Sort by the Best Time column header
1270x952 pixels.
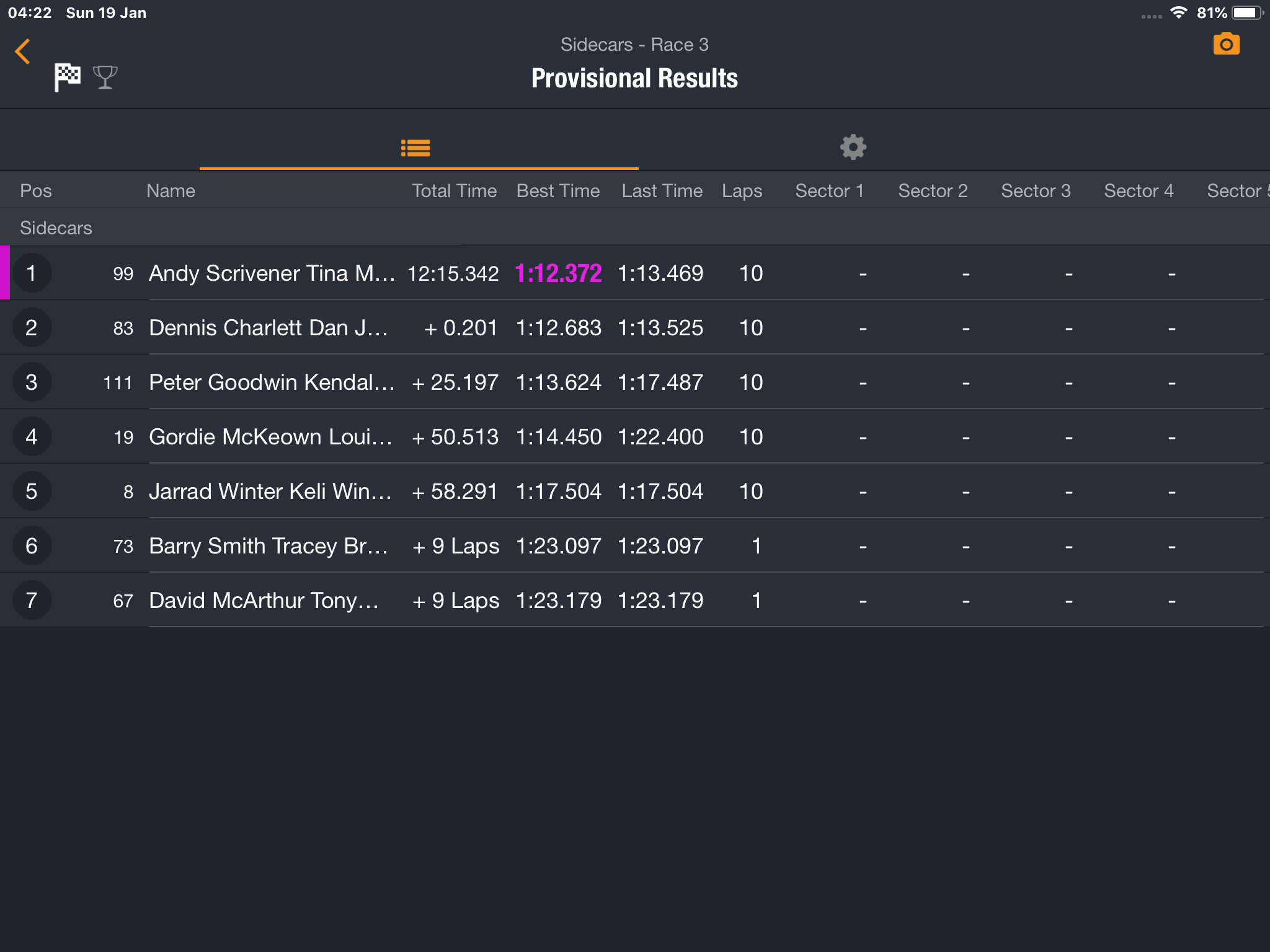[x=558, y=190]
